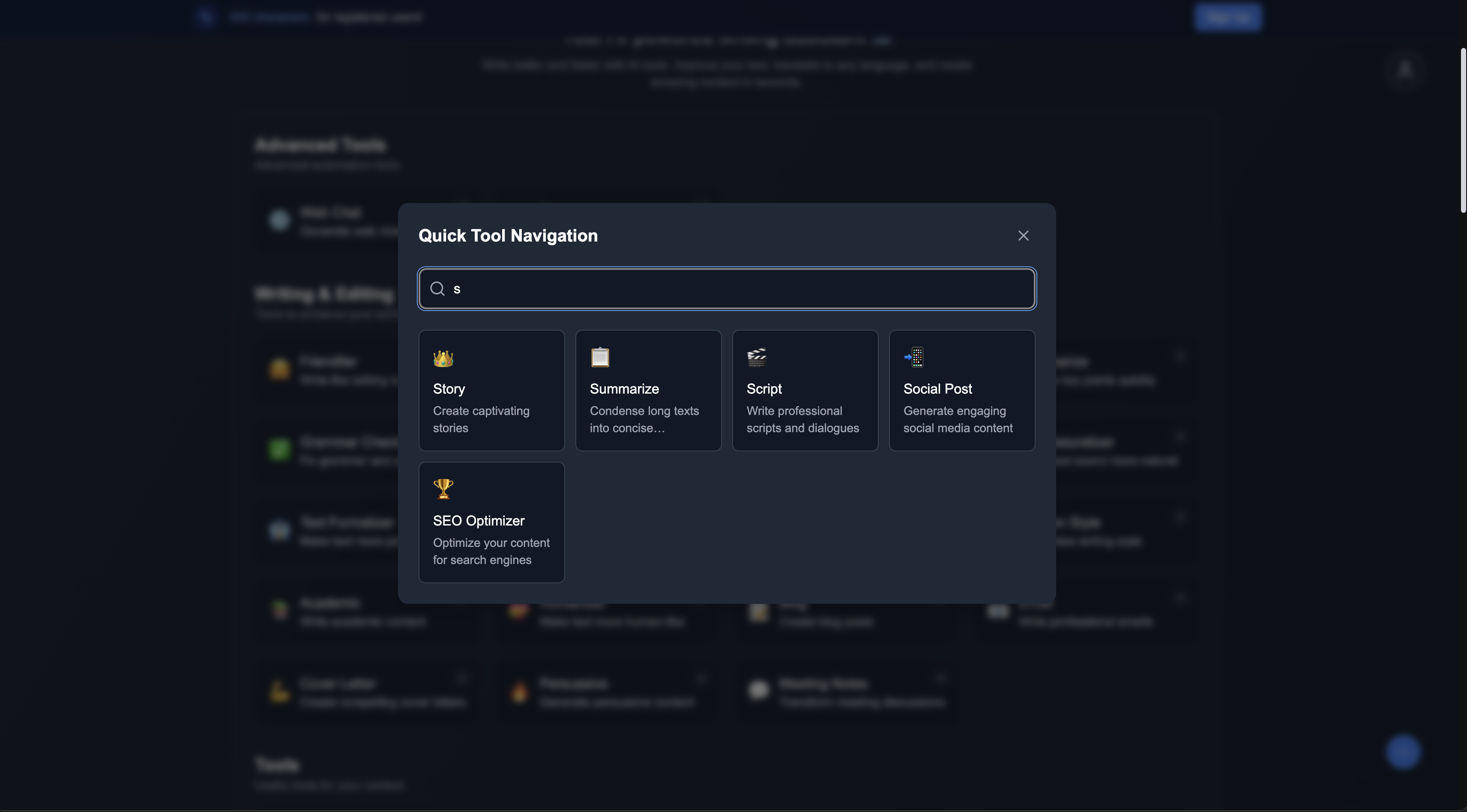The width and height of the screenshot is (1467, 812).
Task: Click the profile icon below the top-right button
Action: coord(1405,70)
